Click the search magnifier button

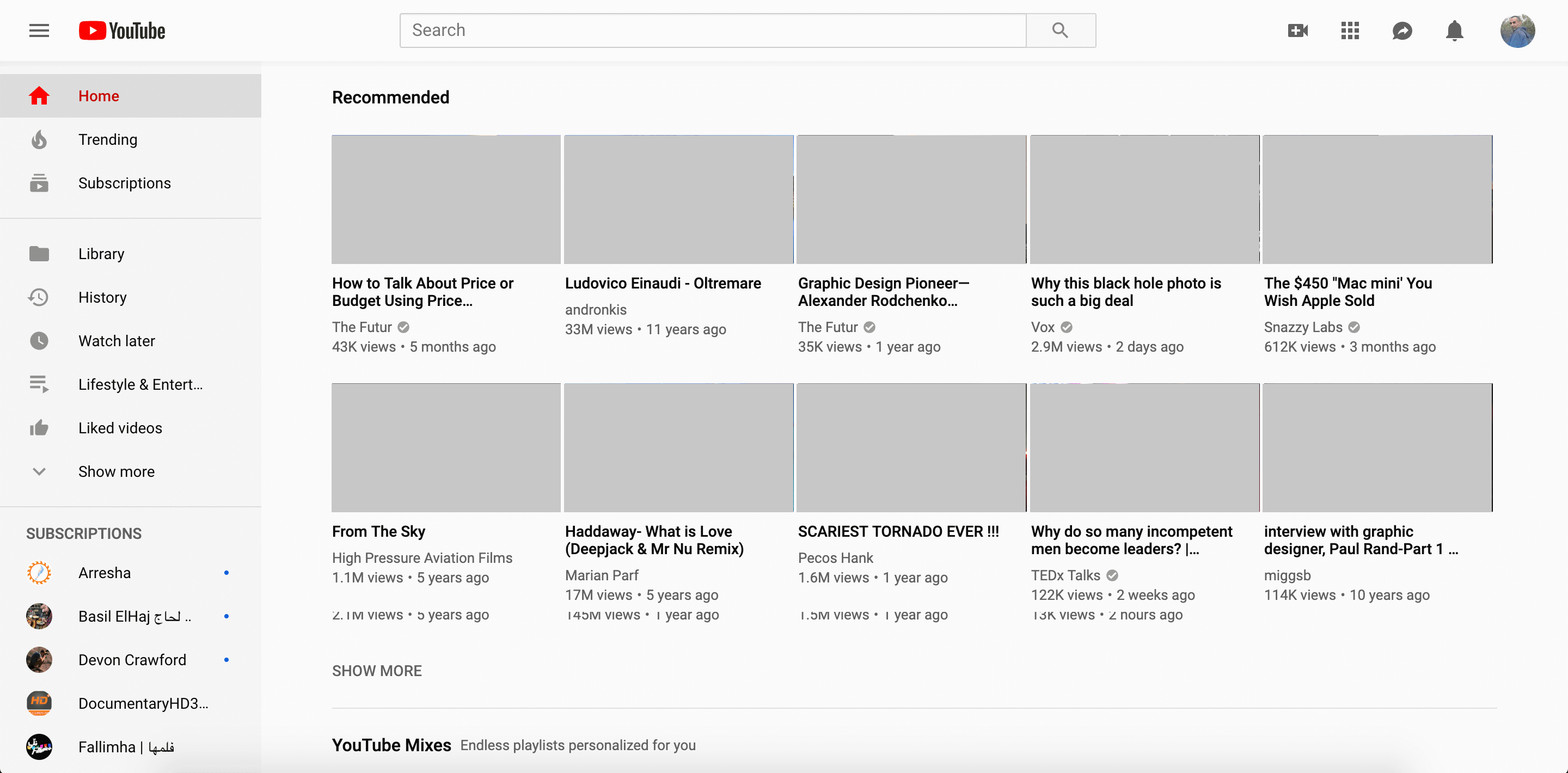1059,30
